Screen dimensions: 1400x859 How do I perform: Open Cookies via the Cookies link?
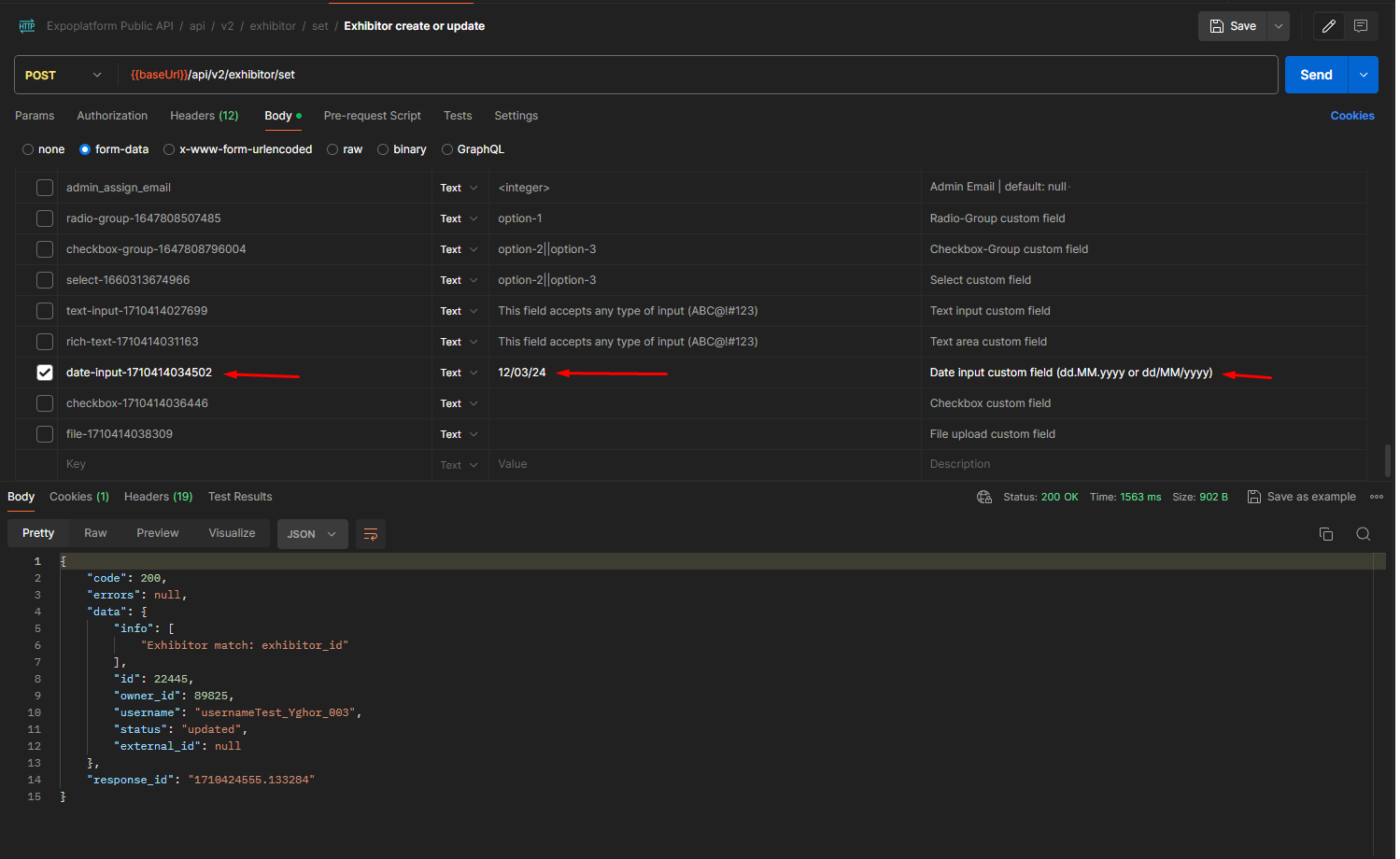tap(1351, 115)
